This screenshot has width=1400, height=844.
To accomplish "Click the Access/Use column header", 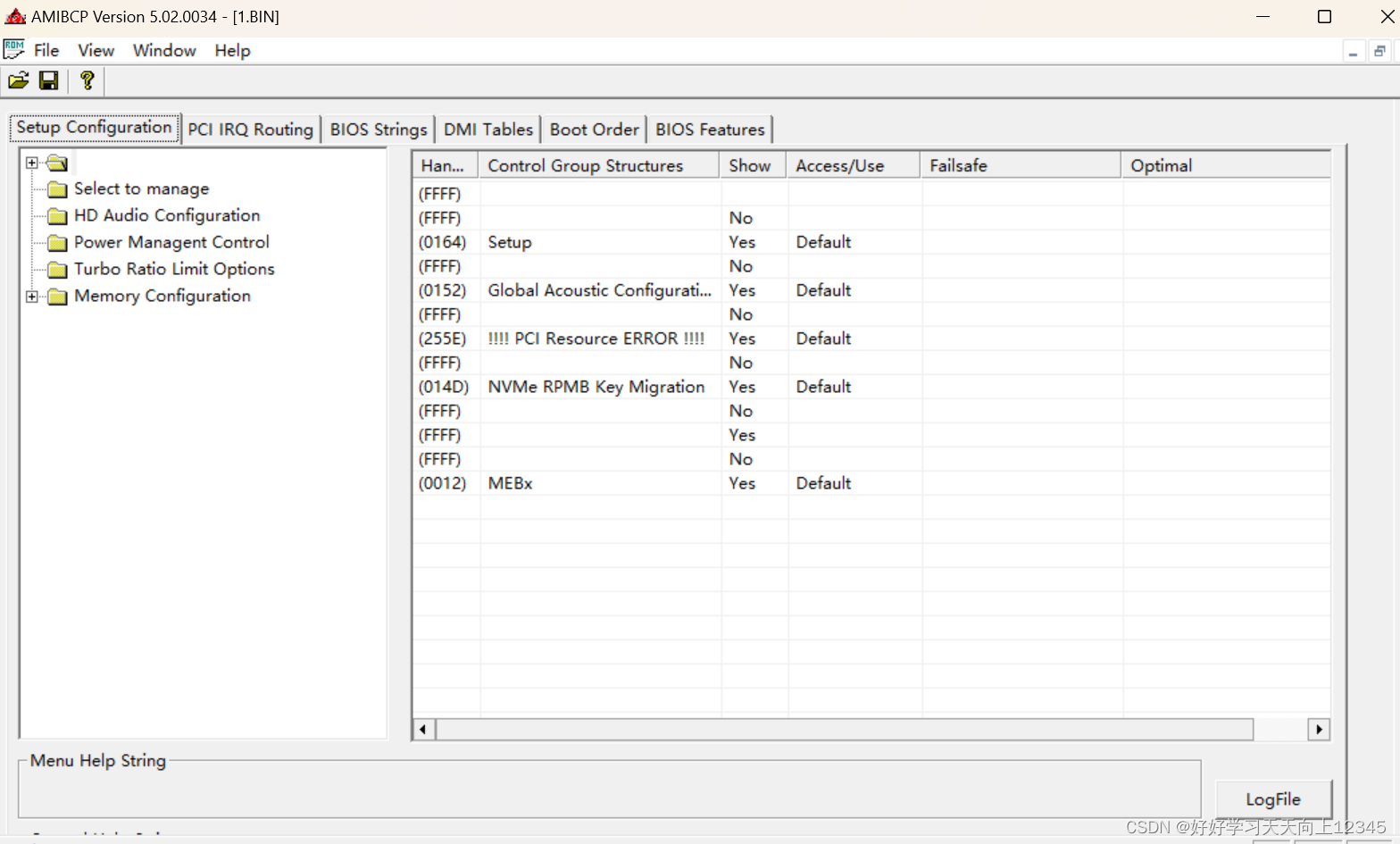I will [854, 165].
